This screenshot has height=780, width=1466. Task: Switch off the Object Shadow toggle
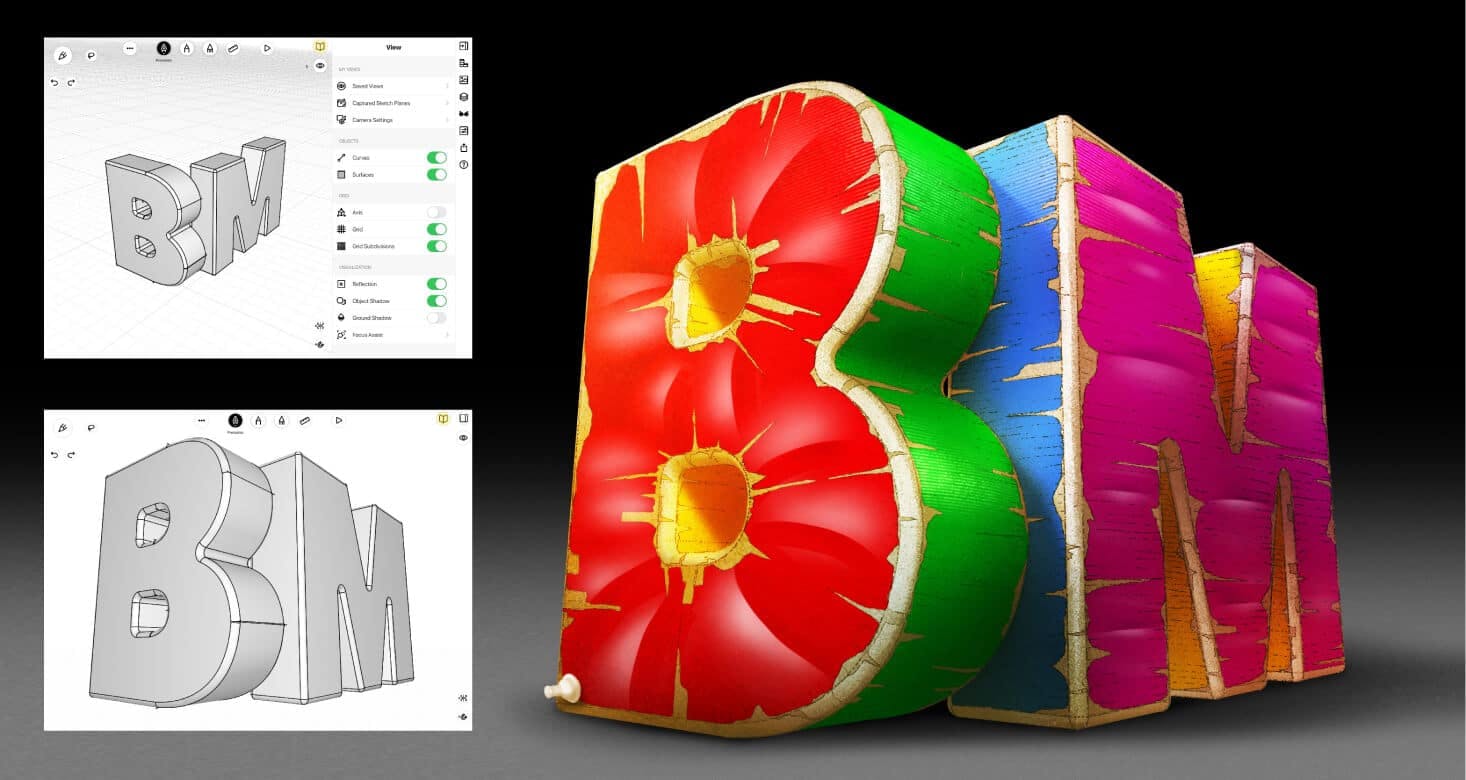point(437,301)
